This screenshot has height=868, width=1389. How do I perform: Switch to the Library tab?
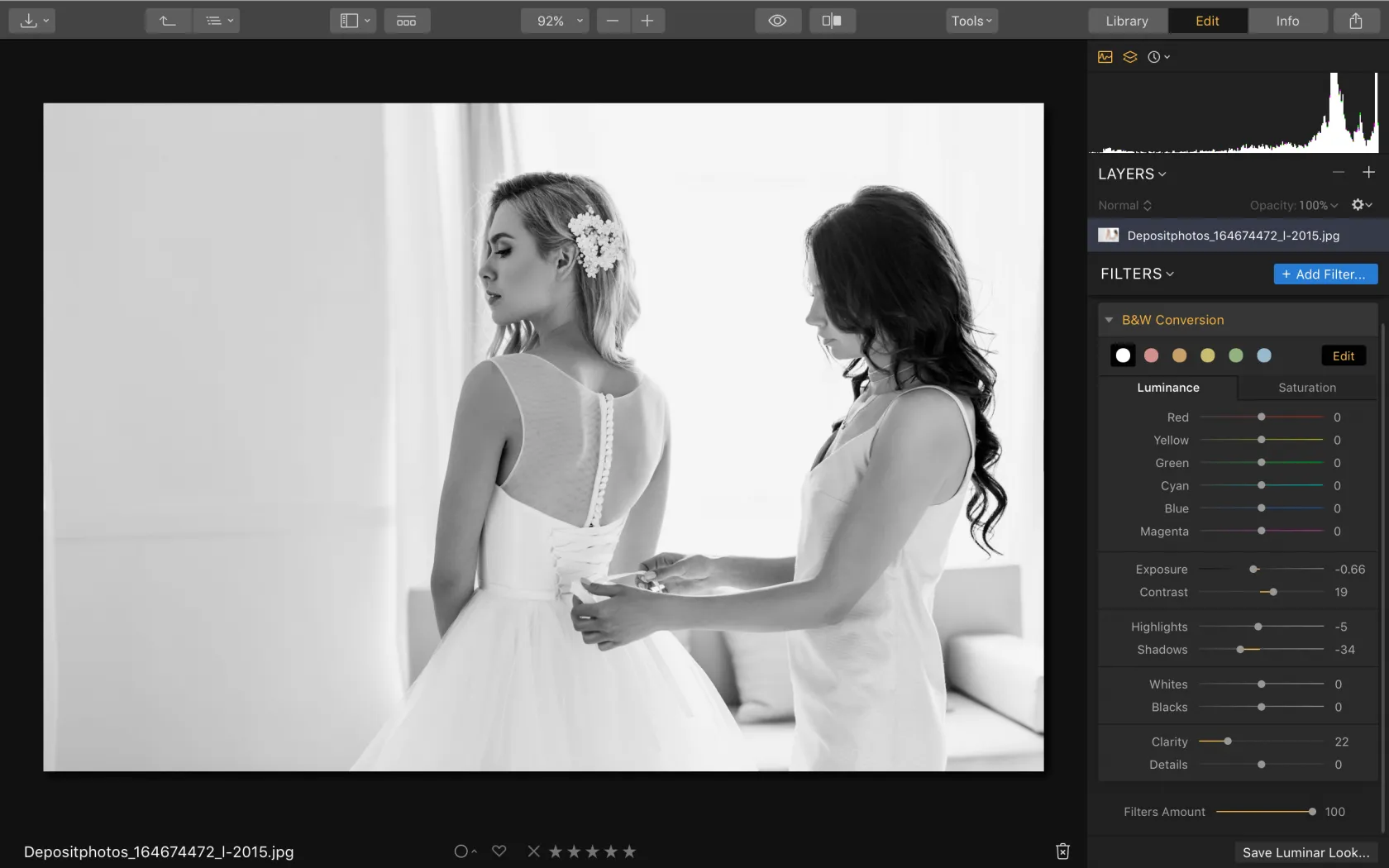pos(1127,21)
